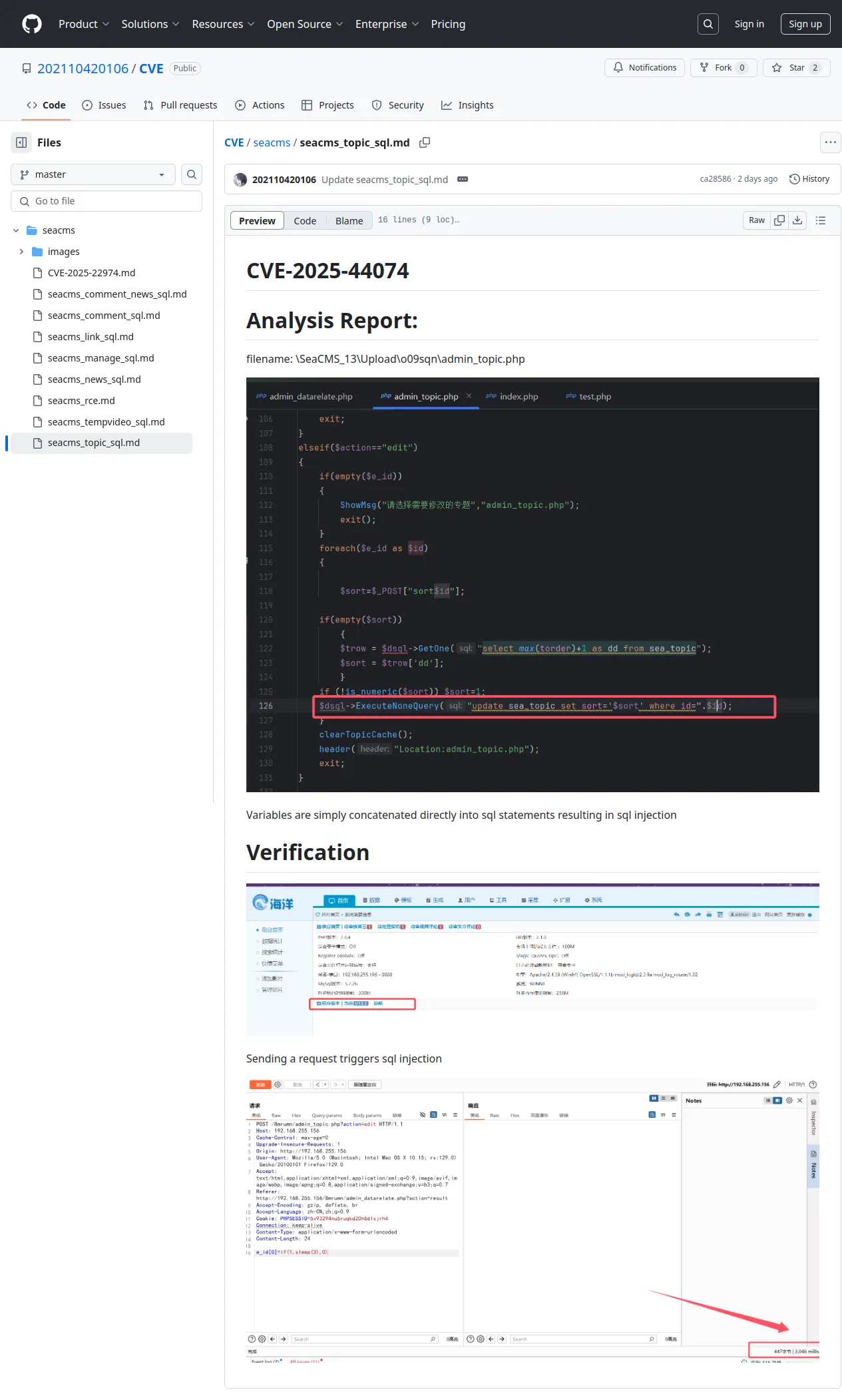This screenshot has width=842, height=1400.
Task: Open seacms_comment_news_sql.md file
Action: pos(117,294)
